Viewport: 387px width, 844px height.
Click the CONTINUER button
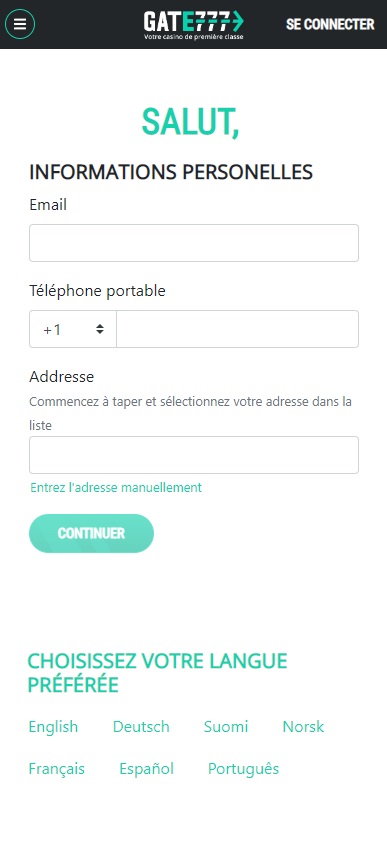click(92, 533)
